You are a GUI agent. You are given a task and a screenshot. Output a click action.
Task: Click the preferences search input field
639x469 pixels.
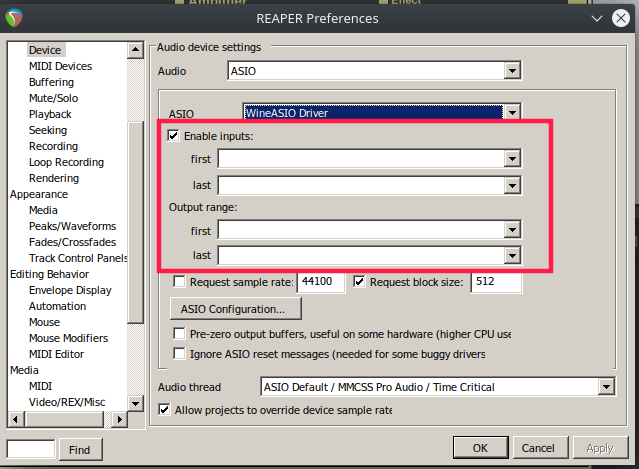click(x=31, y=449)
